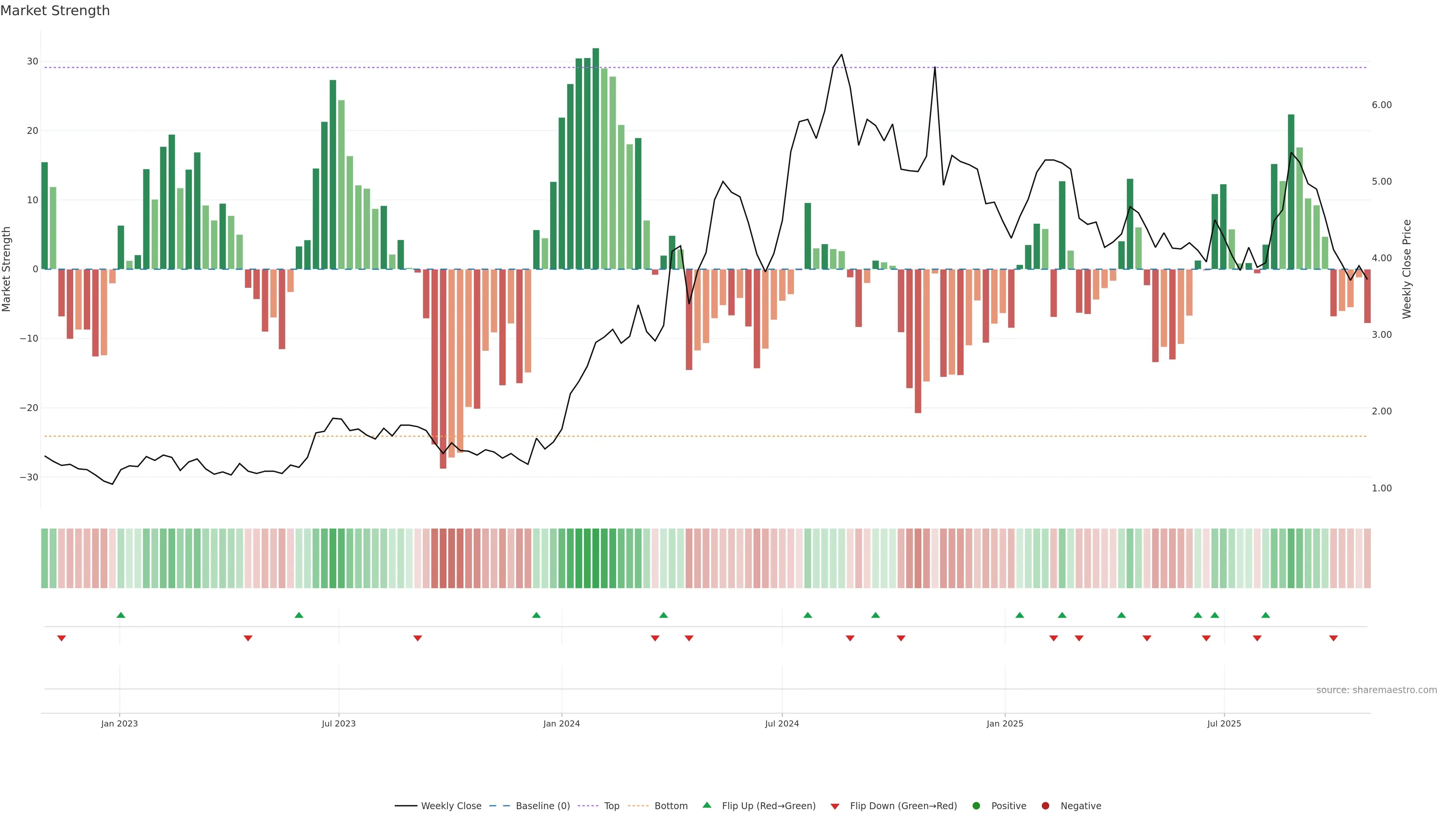The width and height of the screenshot is (1456, 819).
Task: Click the green Flip Up triangle in legend
Action: 706,805
